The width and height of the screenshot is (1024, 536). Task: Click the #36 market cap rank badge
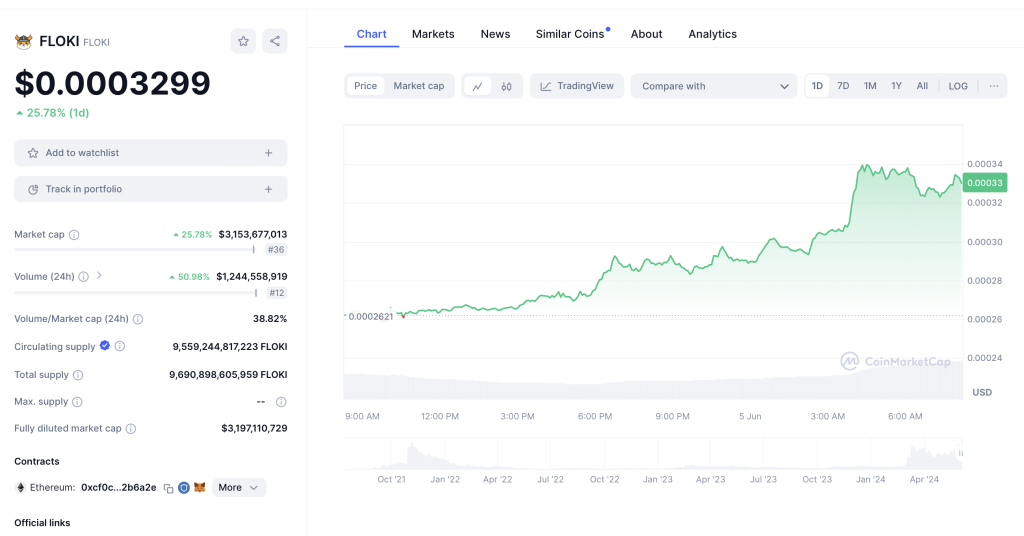point(276,249)
